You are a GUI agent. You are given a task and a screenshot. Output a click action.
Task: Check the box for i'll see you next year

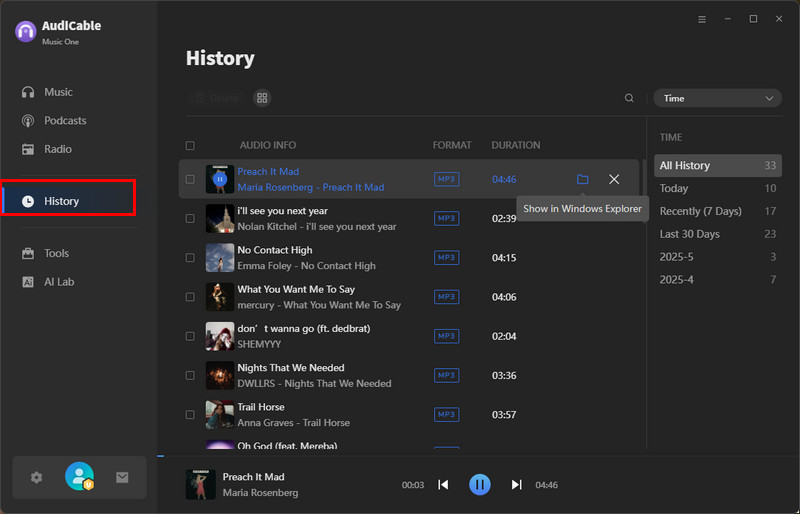(190, 218)
